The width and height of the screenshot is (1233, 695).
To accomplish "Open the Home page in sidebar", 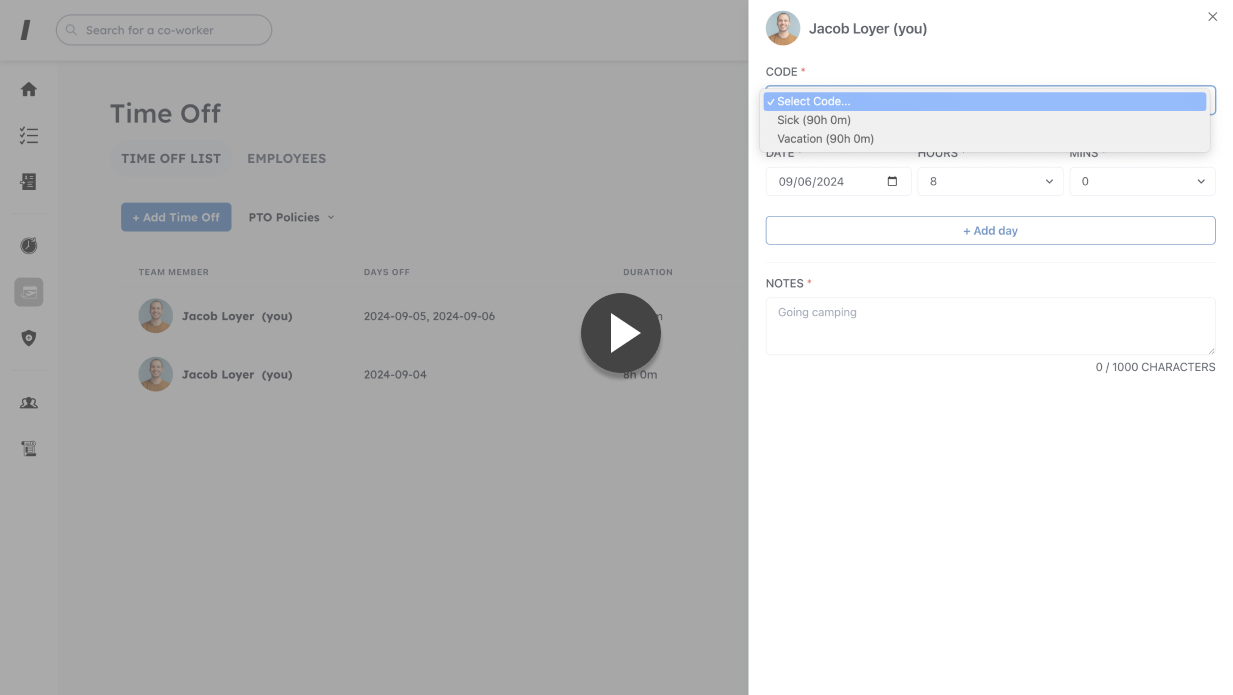I will (29, 89).
